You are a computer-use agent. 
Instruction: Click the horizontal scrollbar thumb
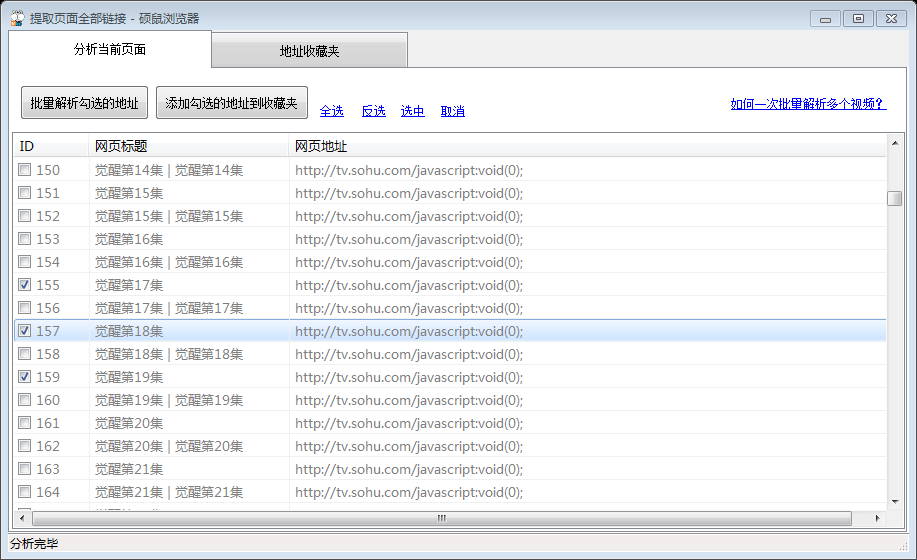click(442, 518)
